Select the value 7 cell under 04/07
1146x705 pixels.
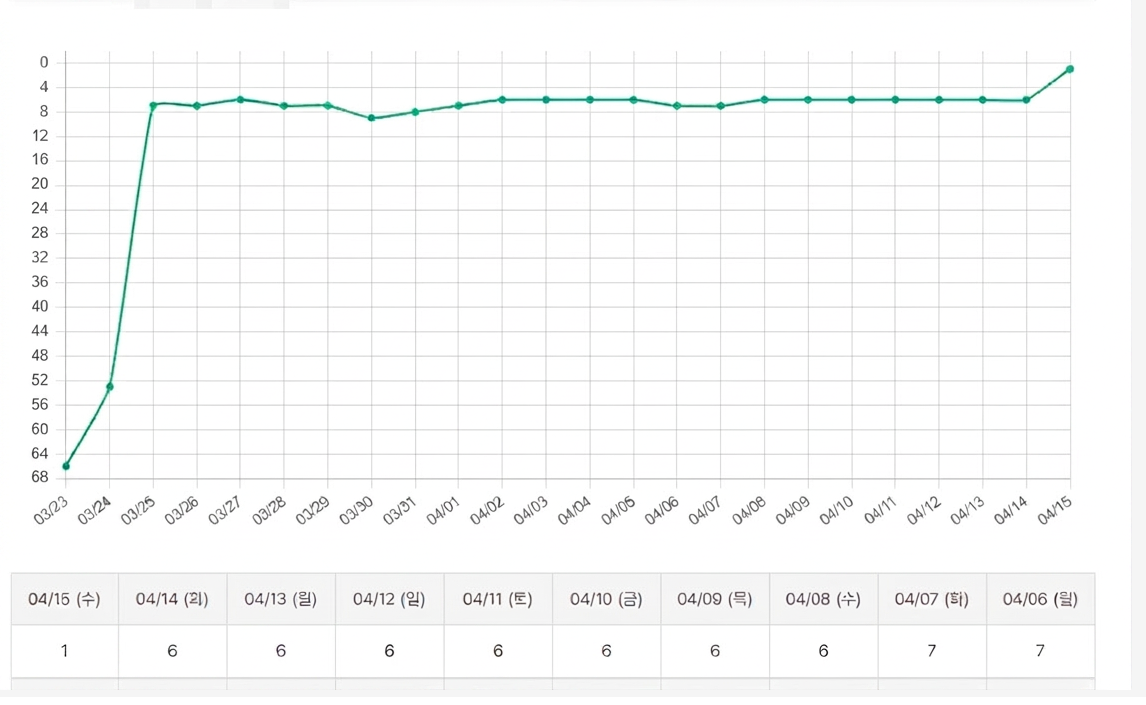tap(932, 651)
